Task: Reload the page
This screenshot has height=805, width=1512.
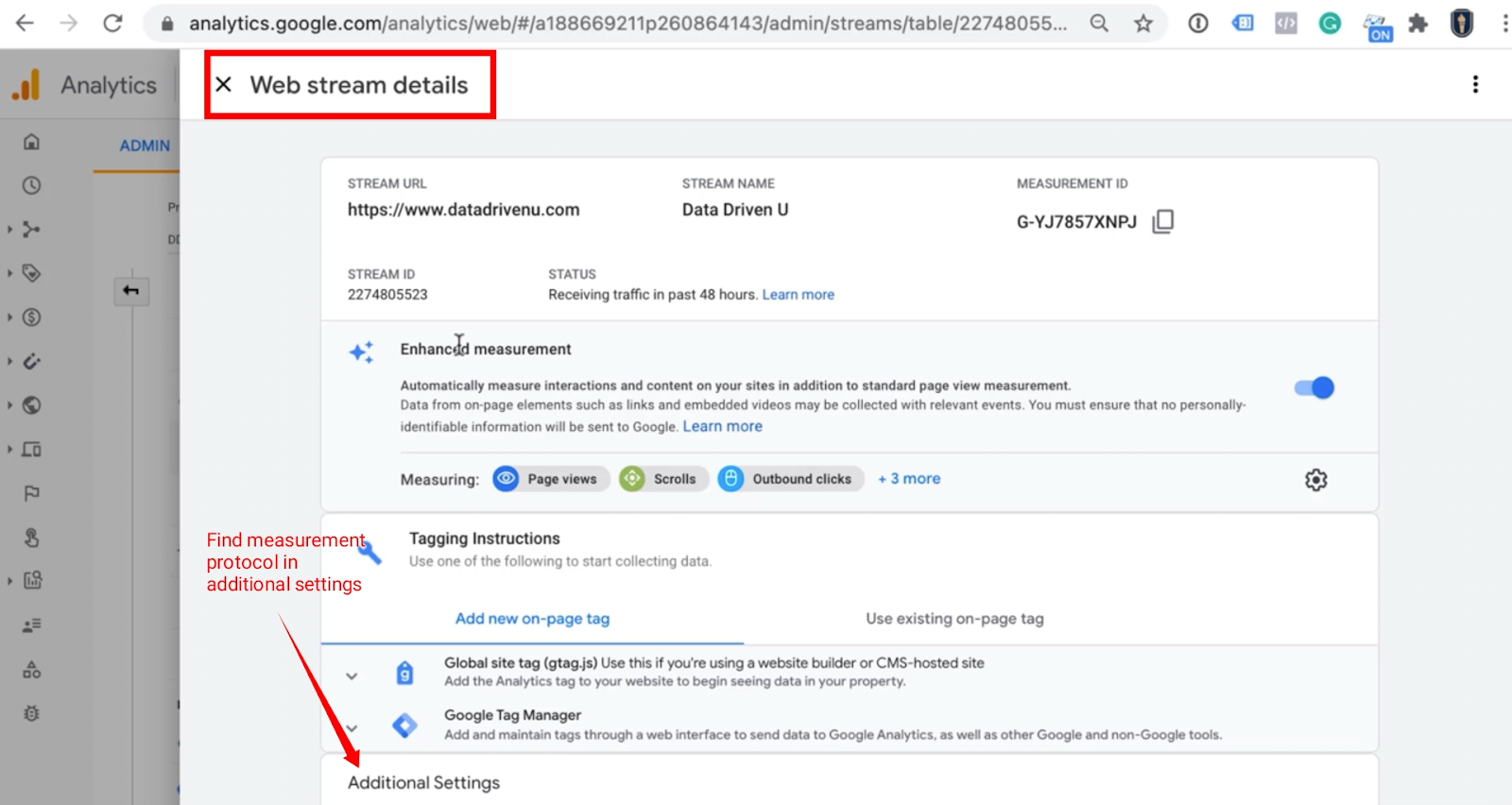Action: coord(112,24)
